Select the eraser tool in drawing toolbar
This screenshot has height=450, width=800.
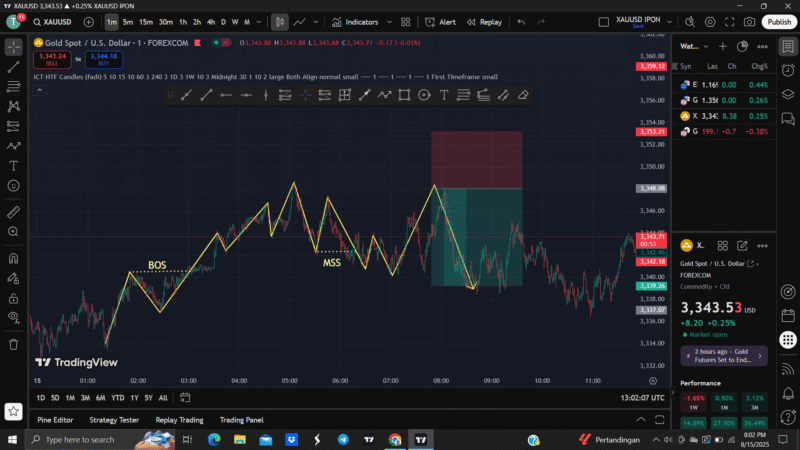click(x=523, y=95)
